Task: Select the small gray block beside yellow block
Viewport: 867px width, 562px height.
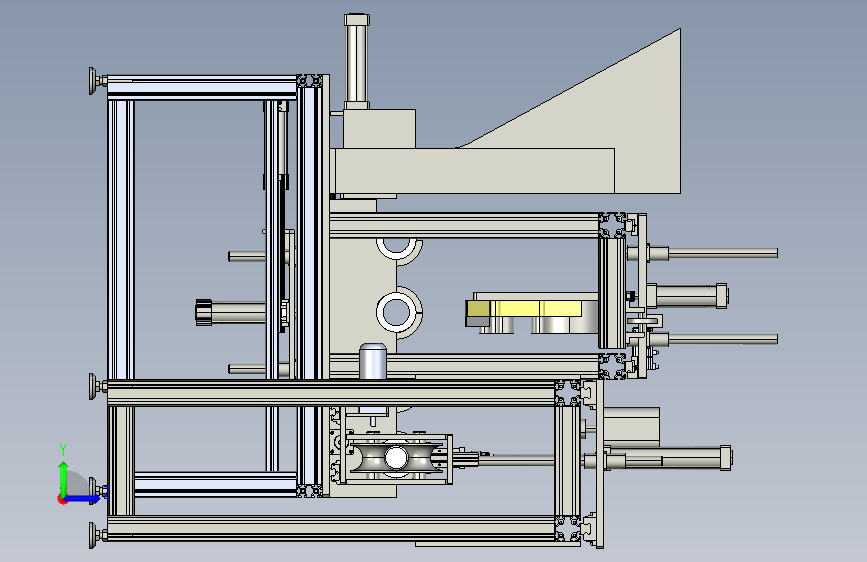Action: [477, 321]
